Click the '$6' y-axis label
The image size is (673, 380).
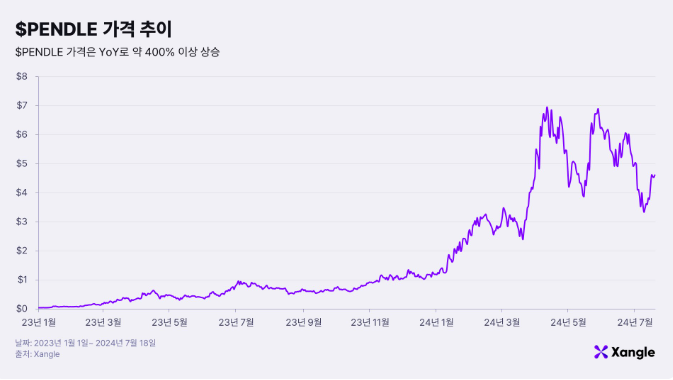click(22, 134)
